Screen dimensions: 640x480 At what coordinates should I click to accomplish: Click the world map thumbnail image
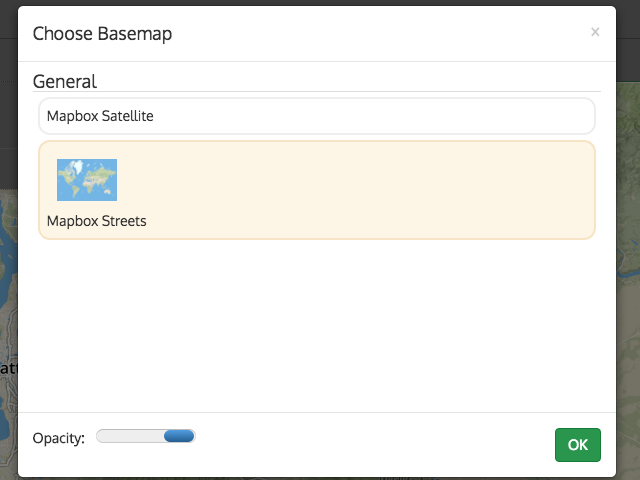87,180
